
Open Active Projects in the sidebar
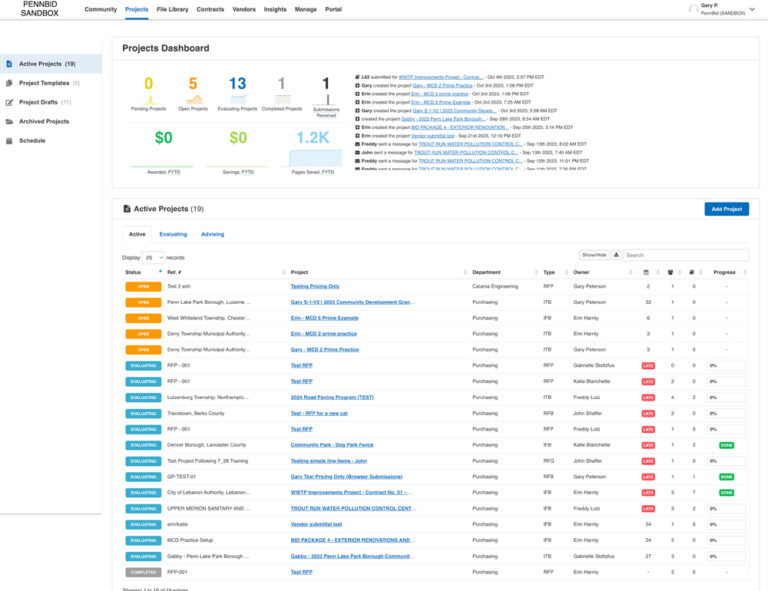(46, 63)
